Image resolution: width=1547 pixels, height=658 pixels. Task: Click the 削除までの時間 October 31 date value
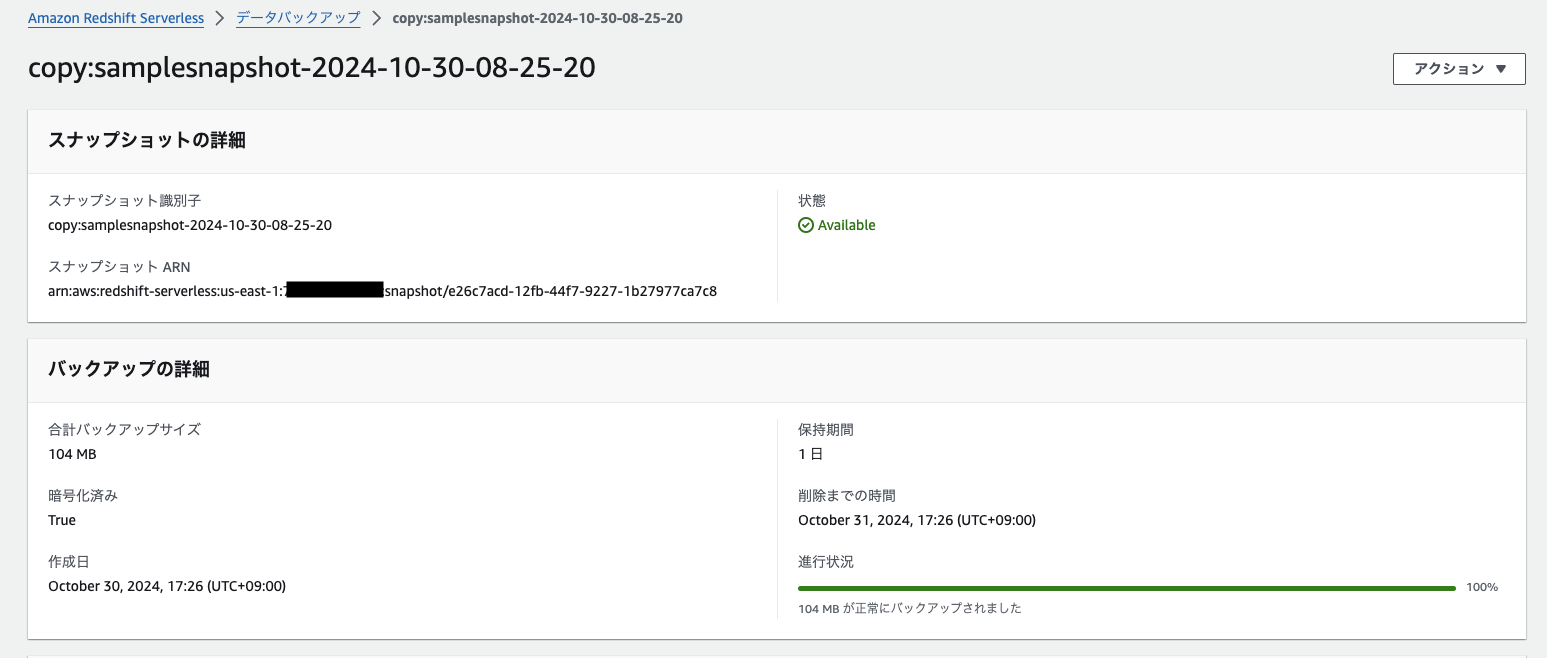coord(917,520)
